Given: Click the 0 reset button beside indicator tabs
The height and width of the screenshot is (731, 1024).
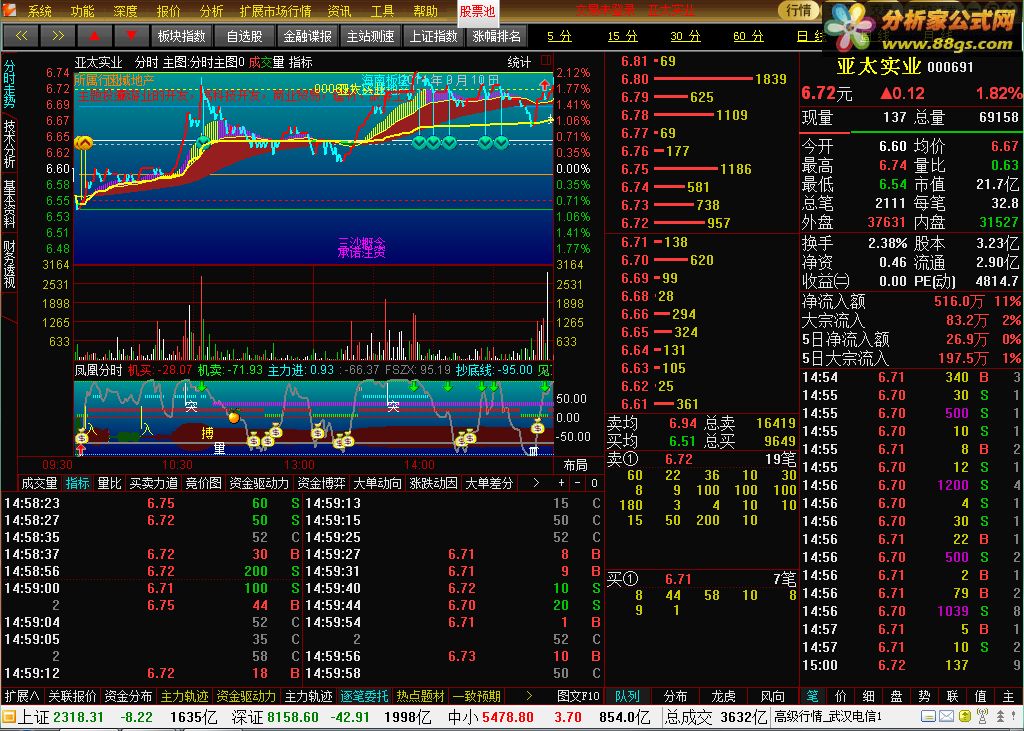Looking at the screenshot, I should [x=594, y=483].
